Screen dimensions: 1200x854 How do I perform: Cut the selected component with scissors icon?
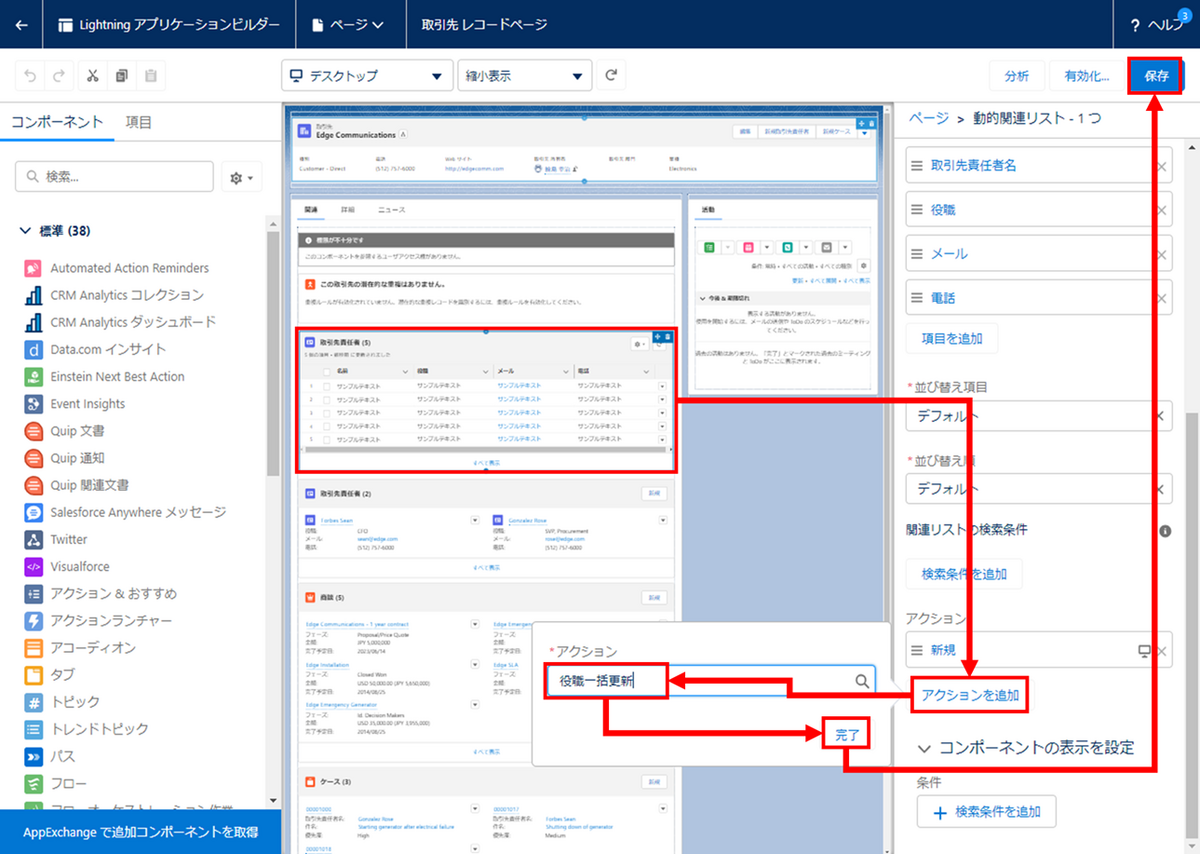[x=92, y=76]
